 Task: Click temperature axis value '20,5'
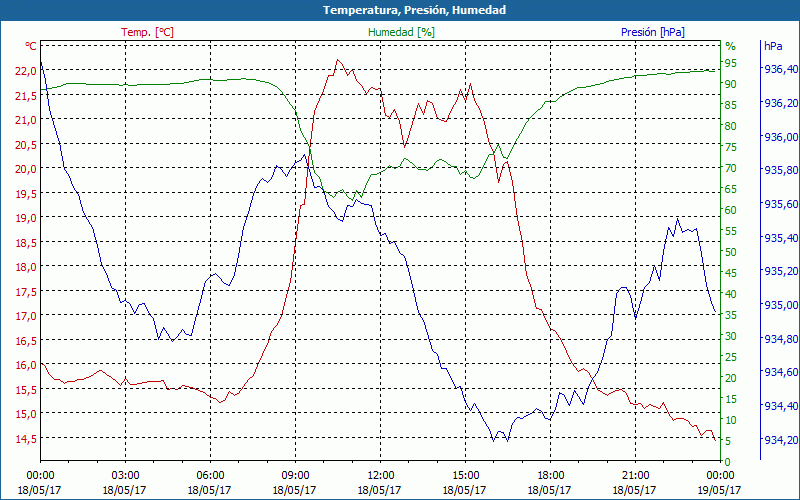pos(26,144)
